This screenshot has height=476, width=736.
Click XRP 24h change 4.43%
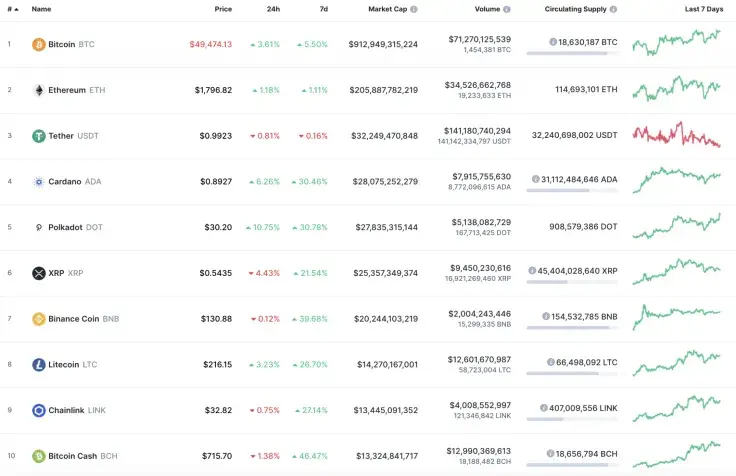pos(264,273)
